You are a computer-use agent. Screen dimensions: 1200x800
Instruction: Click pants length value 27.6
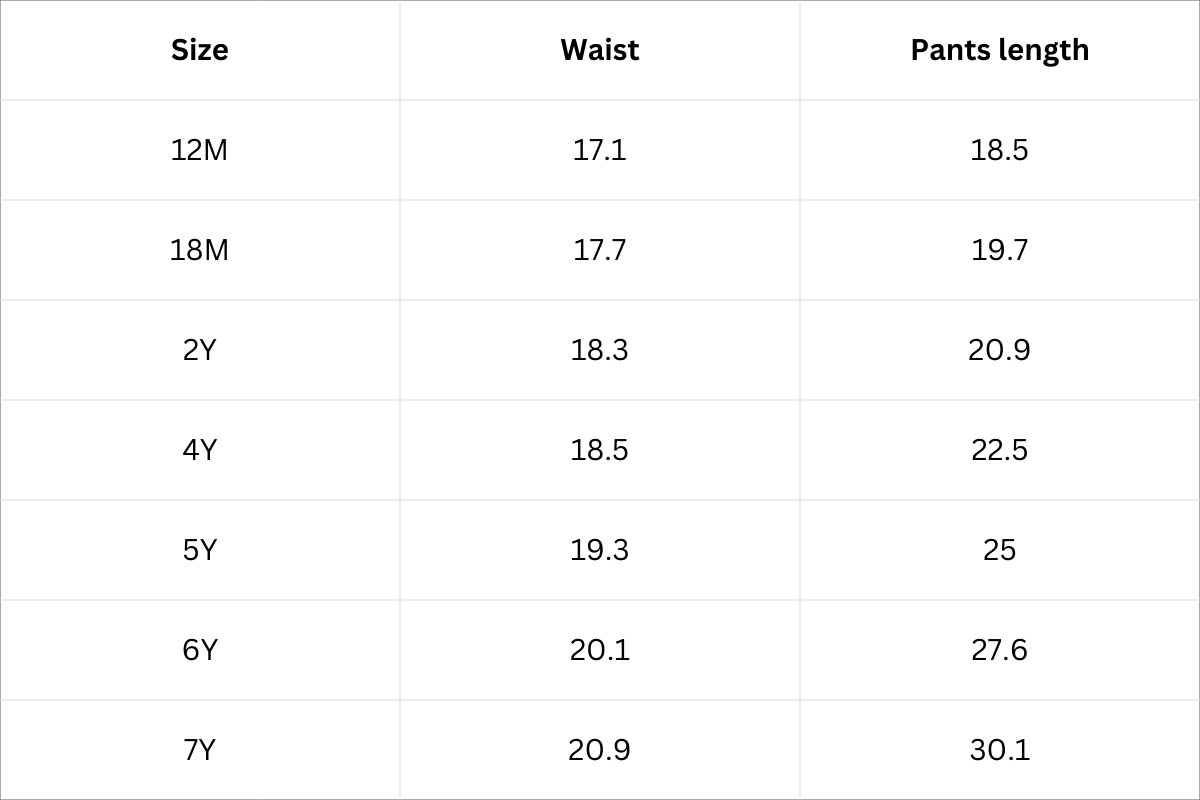[1000, 650]
